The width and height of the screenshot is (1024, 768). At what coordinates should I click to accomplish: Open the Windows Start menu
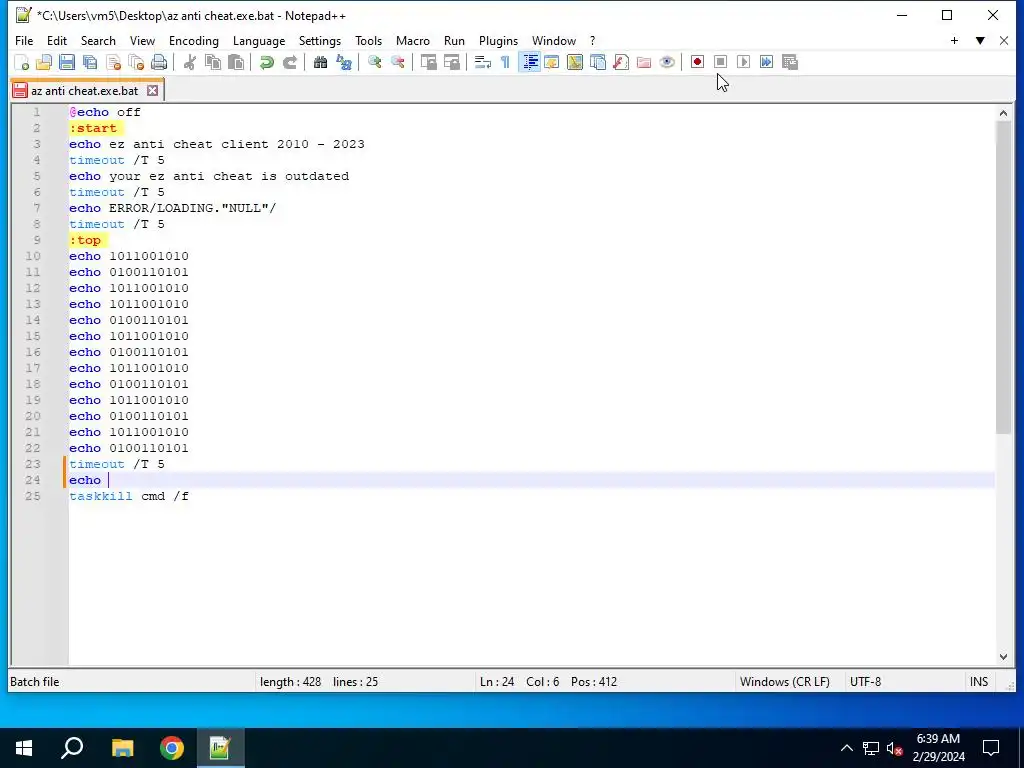coord(24,748)
